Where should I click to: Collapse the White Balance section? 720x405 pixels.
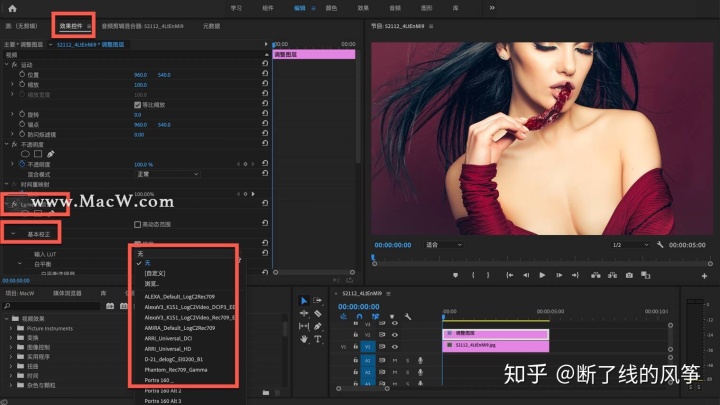[x=20, y=264]
